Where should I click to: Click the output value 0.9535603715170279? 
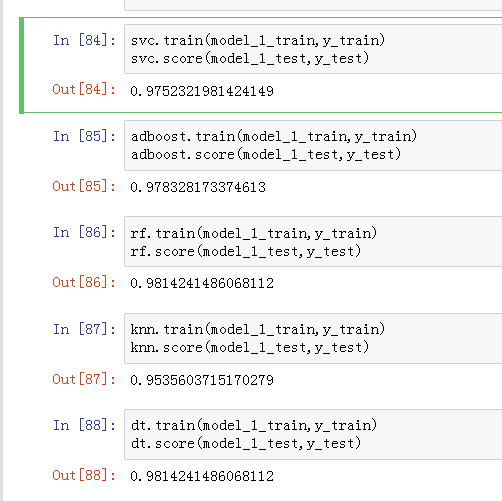[202, 380]
